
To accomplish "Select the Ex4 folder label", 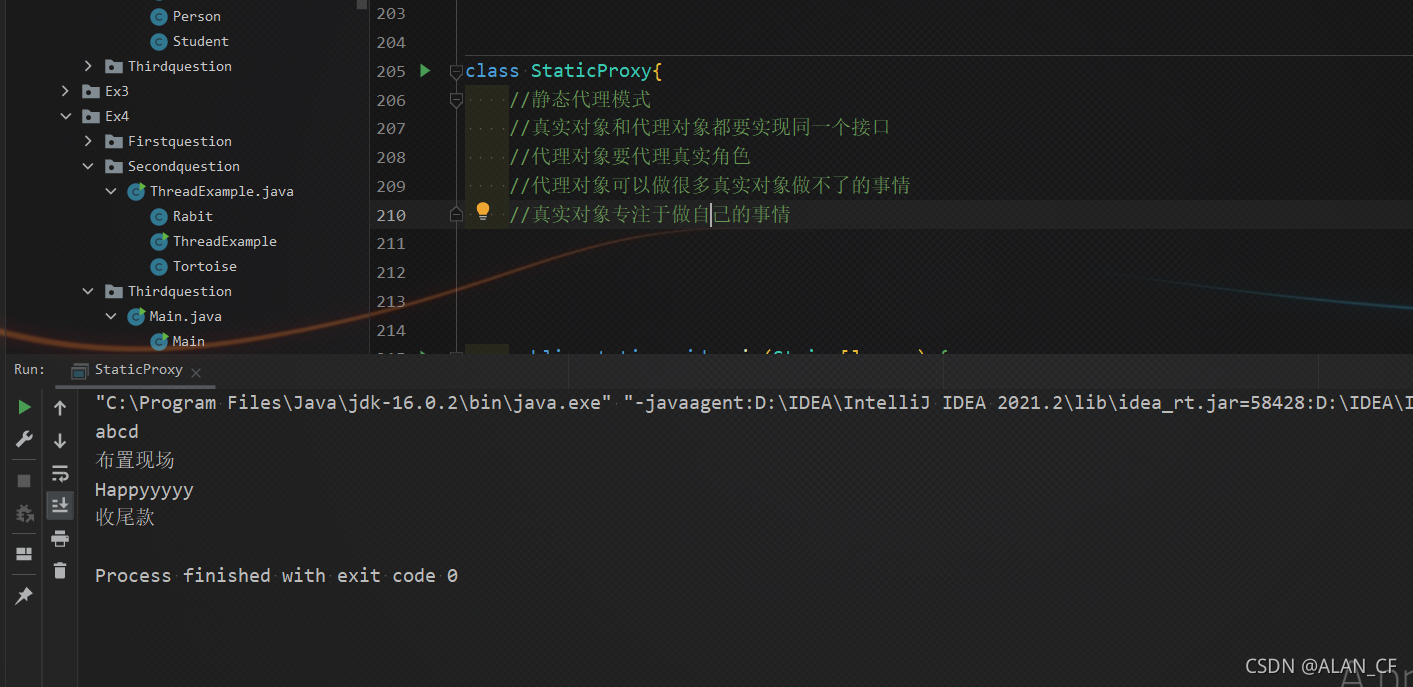I will (x=117, y=116).
